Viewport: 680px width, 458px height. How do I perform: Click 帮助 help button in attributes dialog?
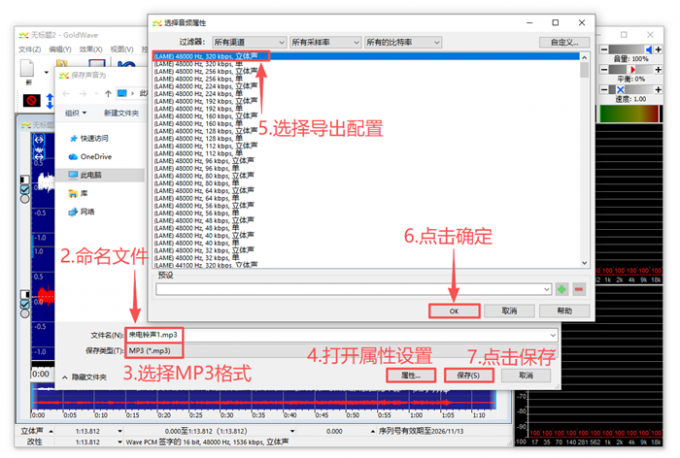(x=564, y=311)
